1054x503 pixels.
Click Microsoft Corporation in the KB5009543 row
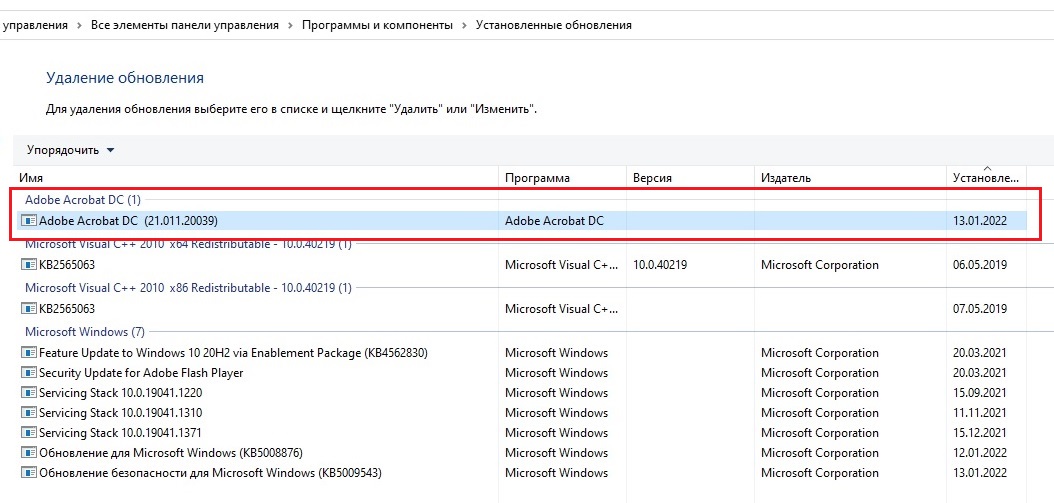click(819, 473)
